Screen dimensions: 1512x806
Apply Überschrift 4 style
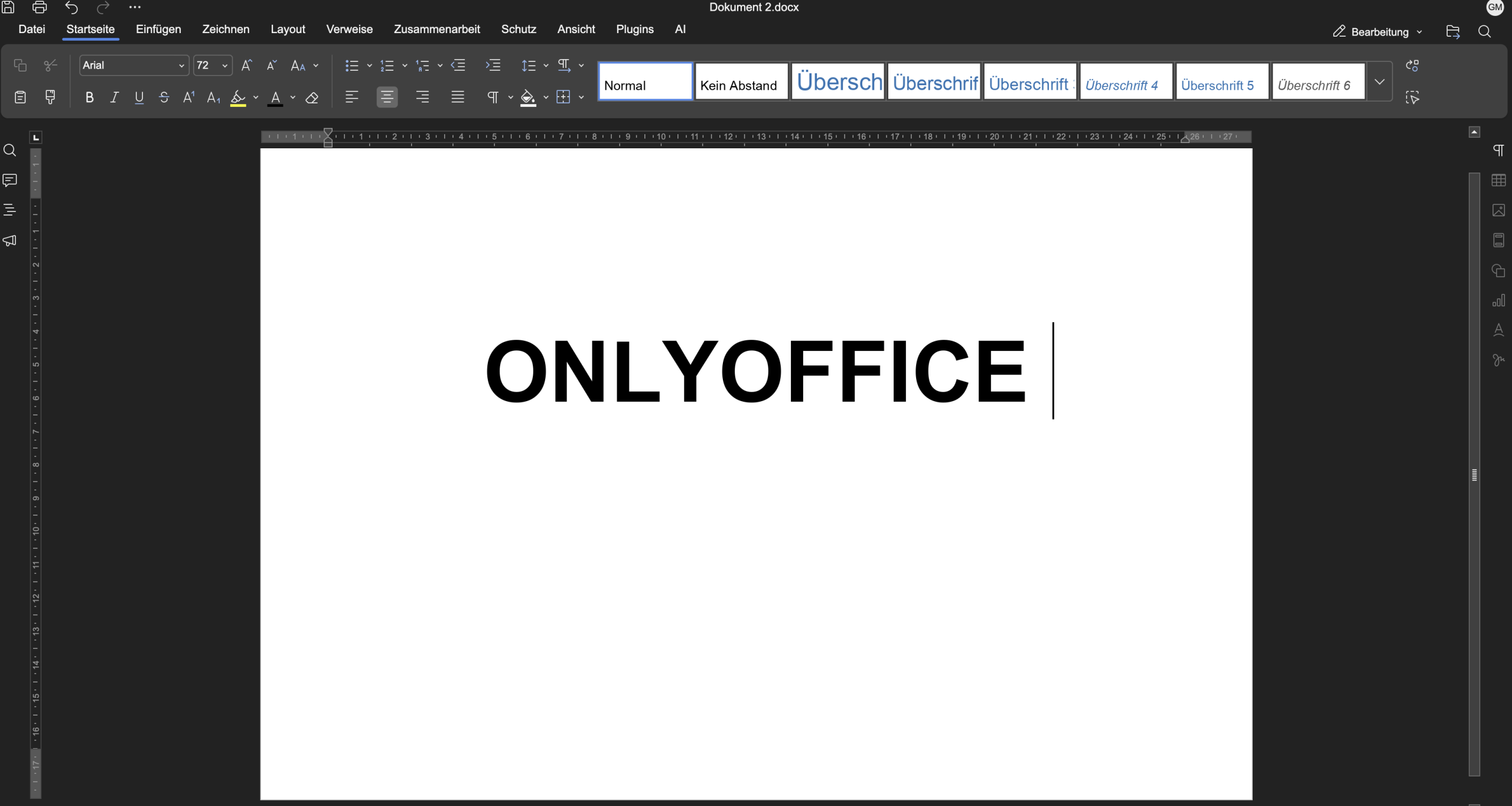pyautogui.click(x=1126, y=82)
